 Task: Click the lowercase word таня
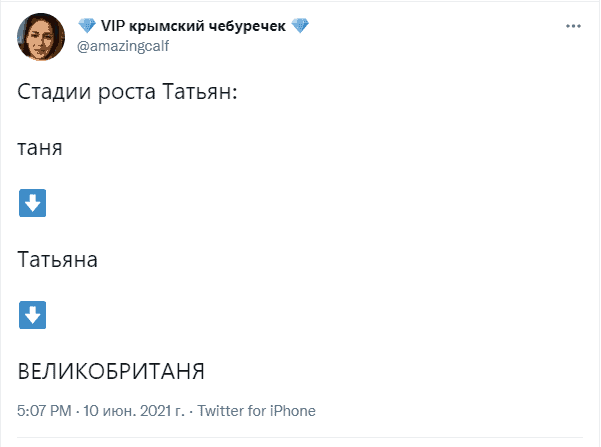click(40, 148)
